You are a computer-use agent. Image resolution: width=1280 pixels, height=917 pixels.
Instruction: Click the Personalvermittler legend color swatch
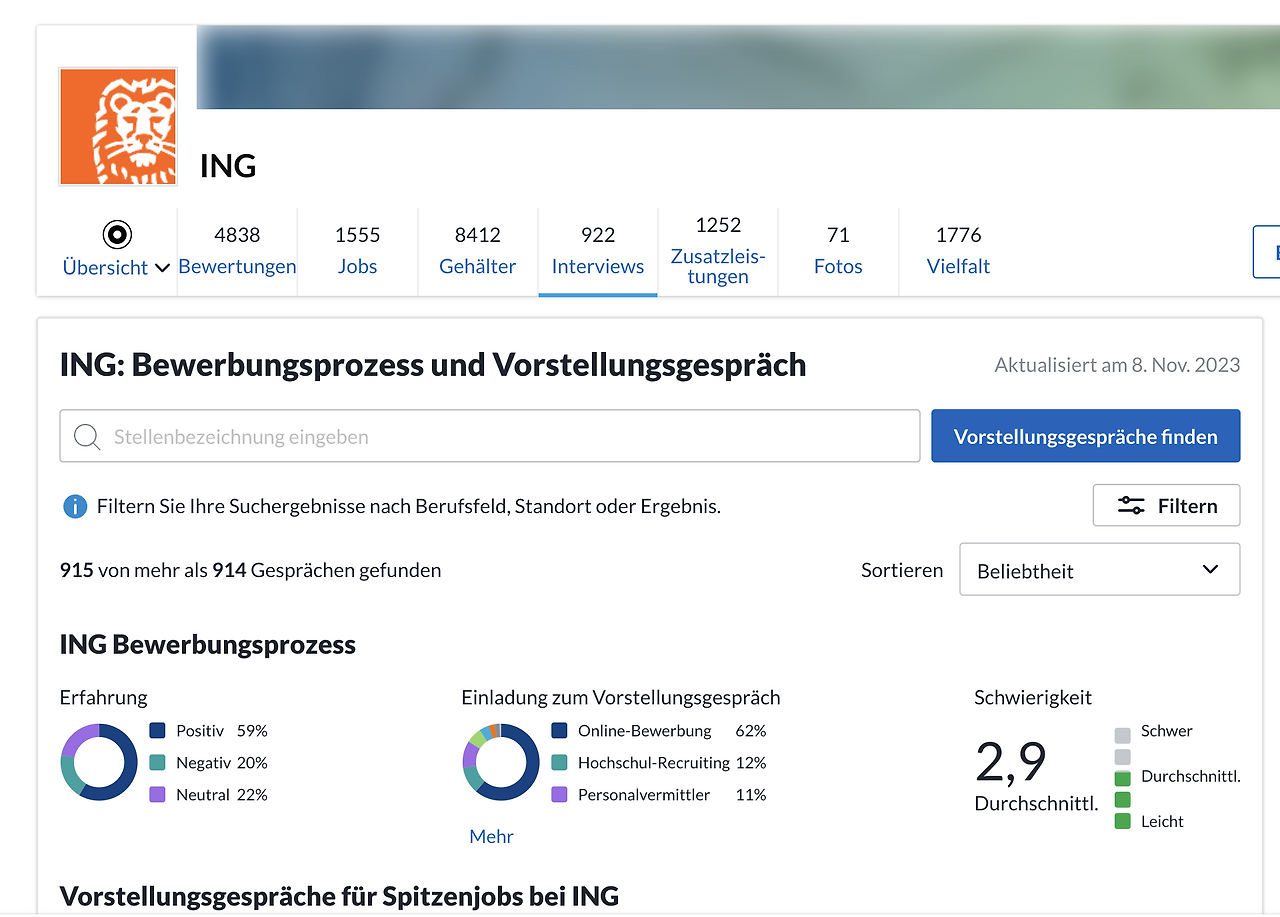559,795
